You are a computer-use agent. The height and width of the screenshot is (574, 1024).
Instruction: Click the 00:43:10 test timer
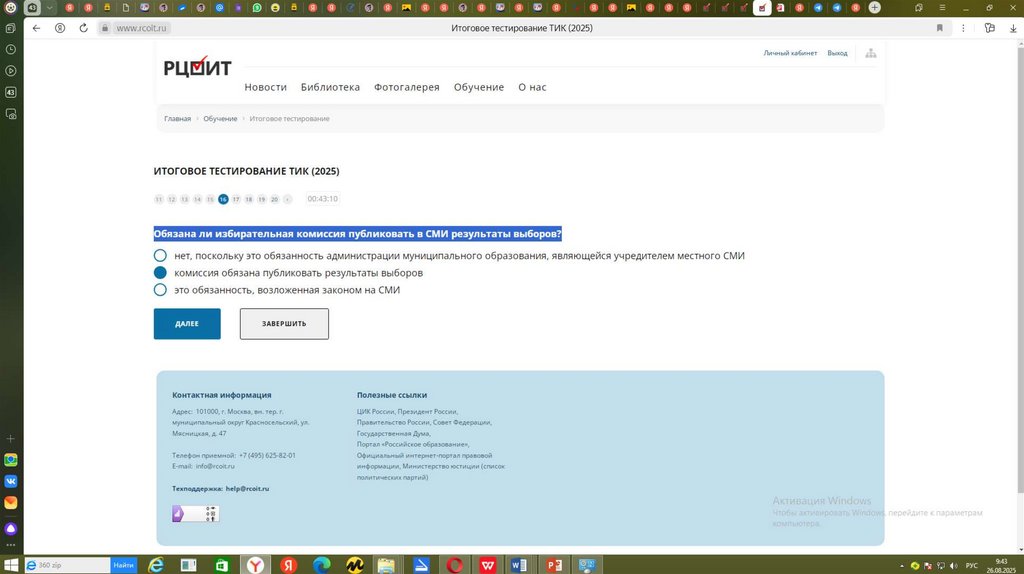pos(323,199)
